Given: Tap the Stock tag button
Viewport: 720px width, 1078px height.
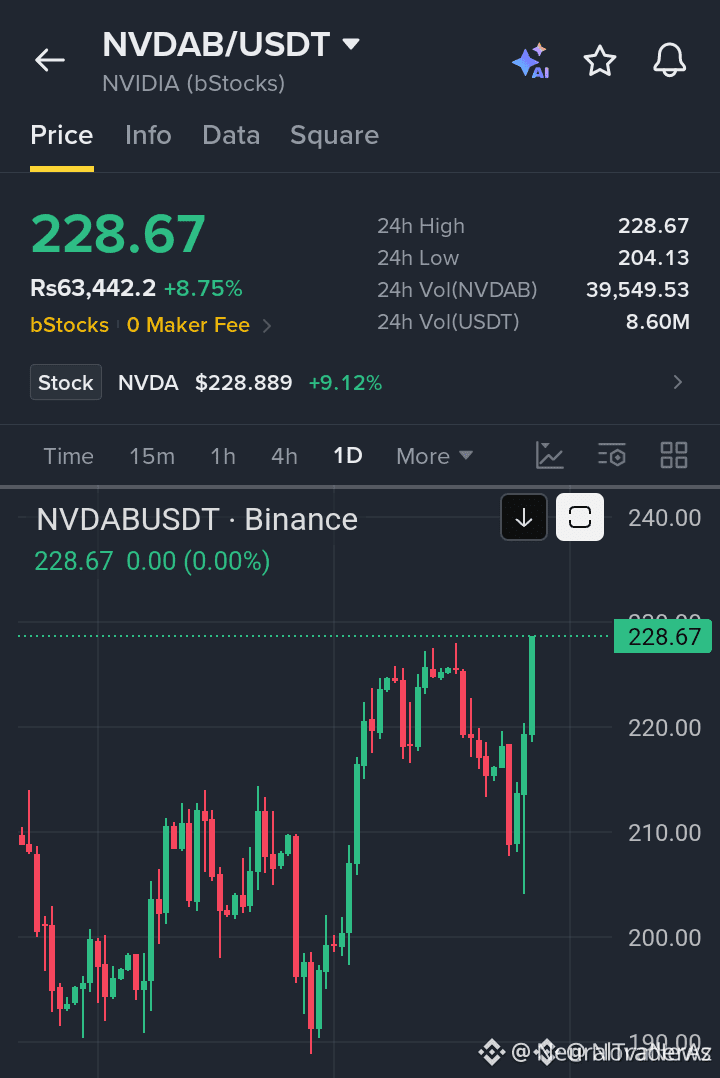Looking at the screenshot, I should tap(66, 382).
